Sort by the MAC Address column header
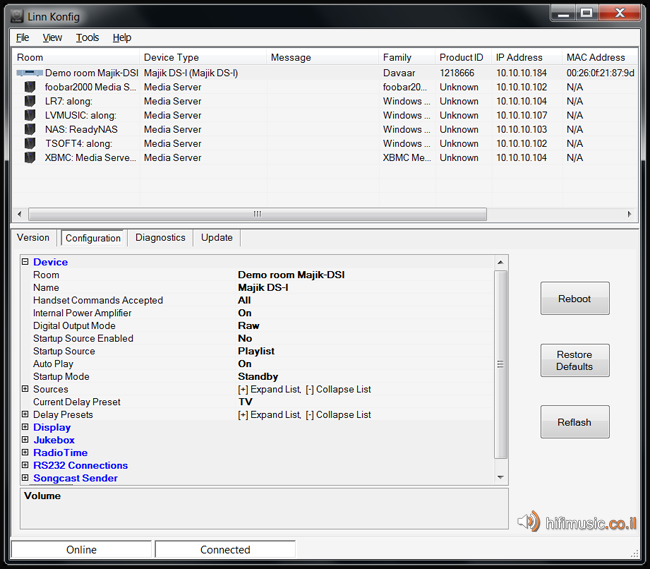Screen dimensions: 650x569 [600, 57]
